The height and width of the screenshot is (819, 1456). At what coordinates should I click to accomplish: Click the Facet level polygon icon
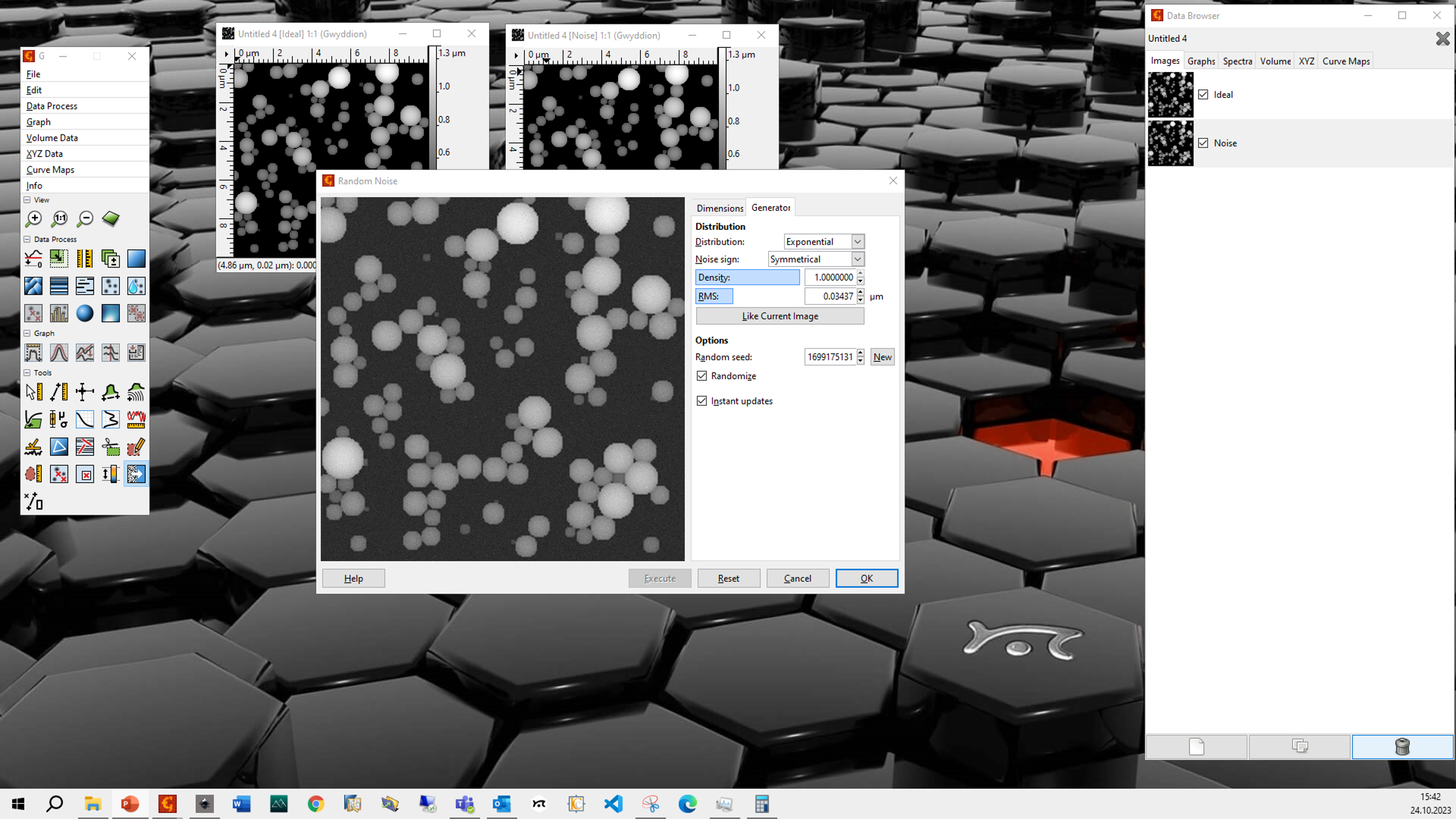point(34,286)
